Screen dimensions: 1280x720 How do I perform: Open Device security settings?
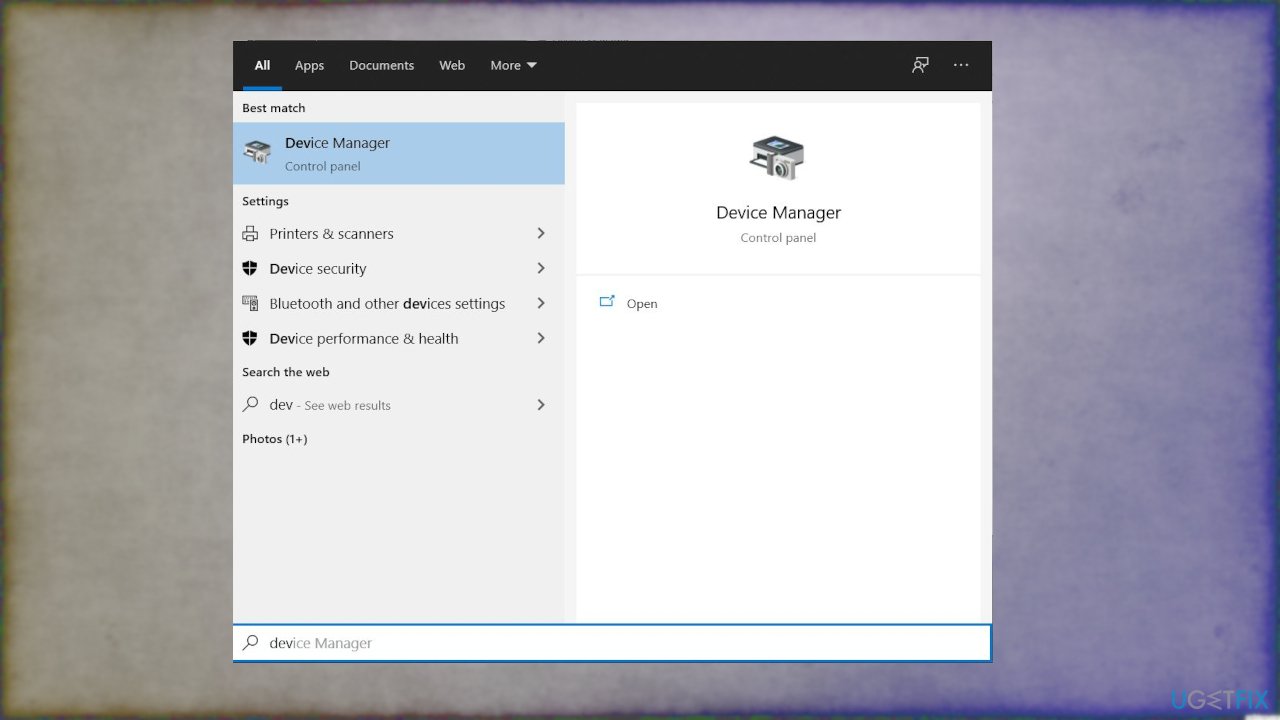[x=399, y=268]
